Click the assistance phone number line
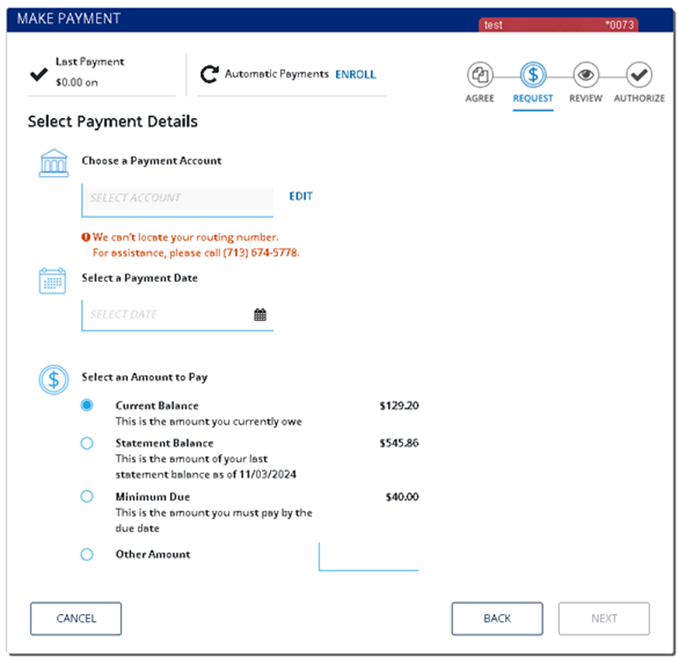Viewport: 679px width, 657px height. point(196,252)
